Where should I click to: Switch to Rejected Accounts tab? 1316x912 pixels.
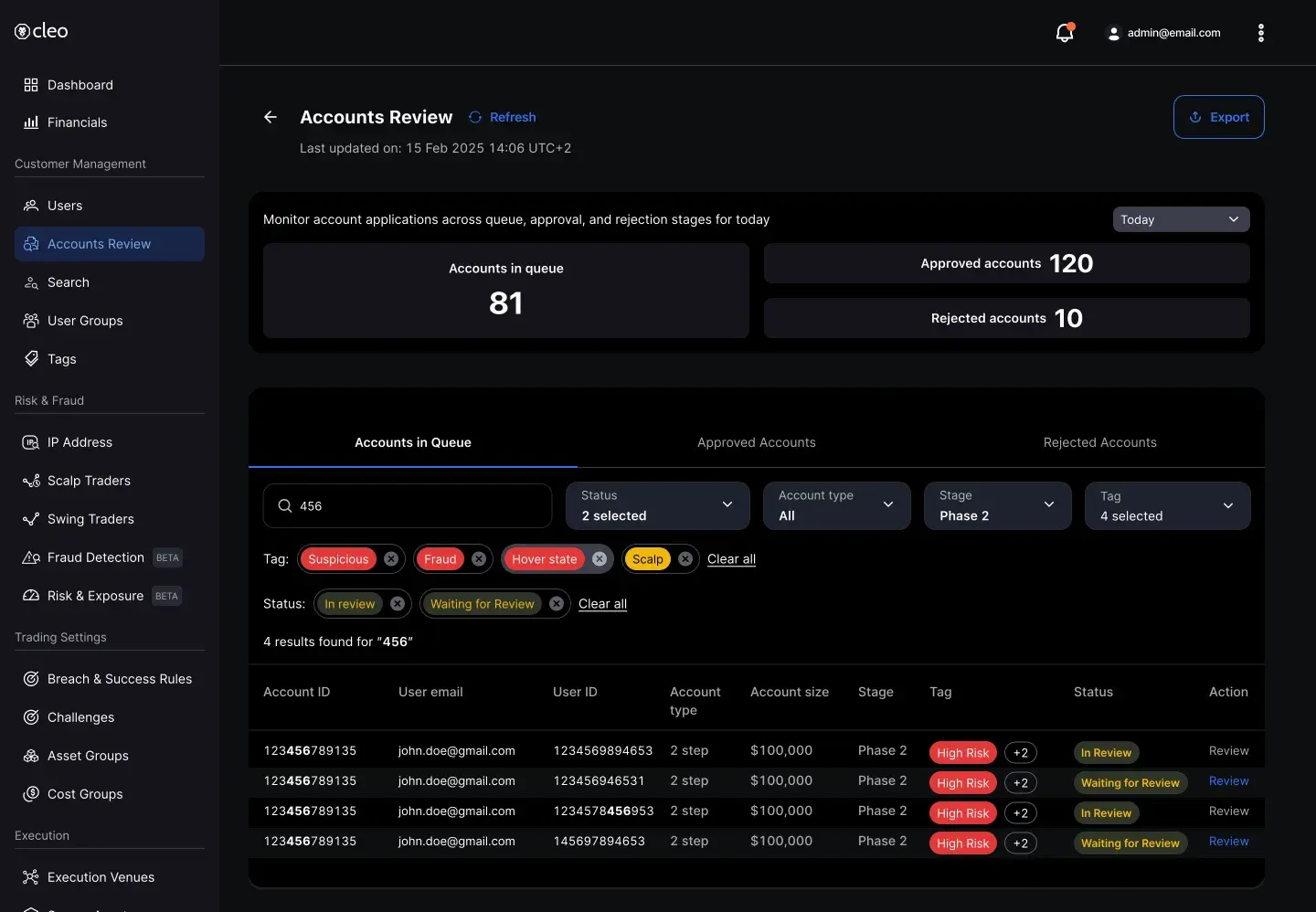1100,442
